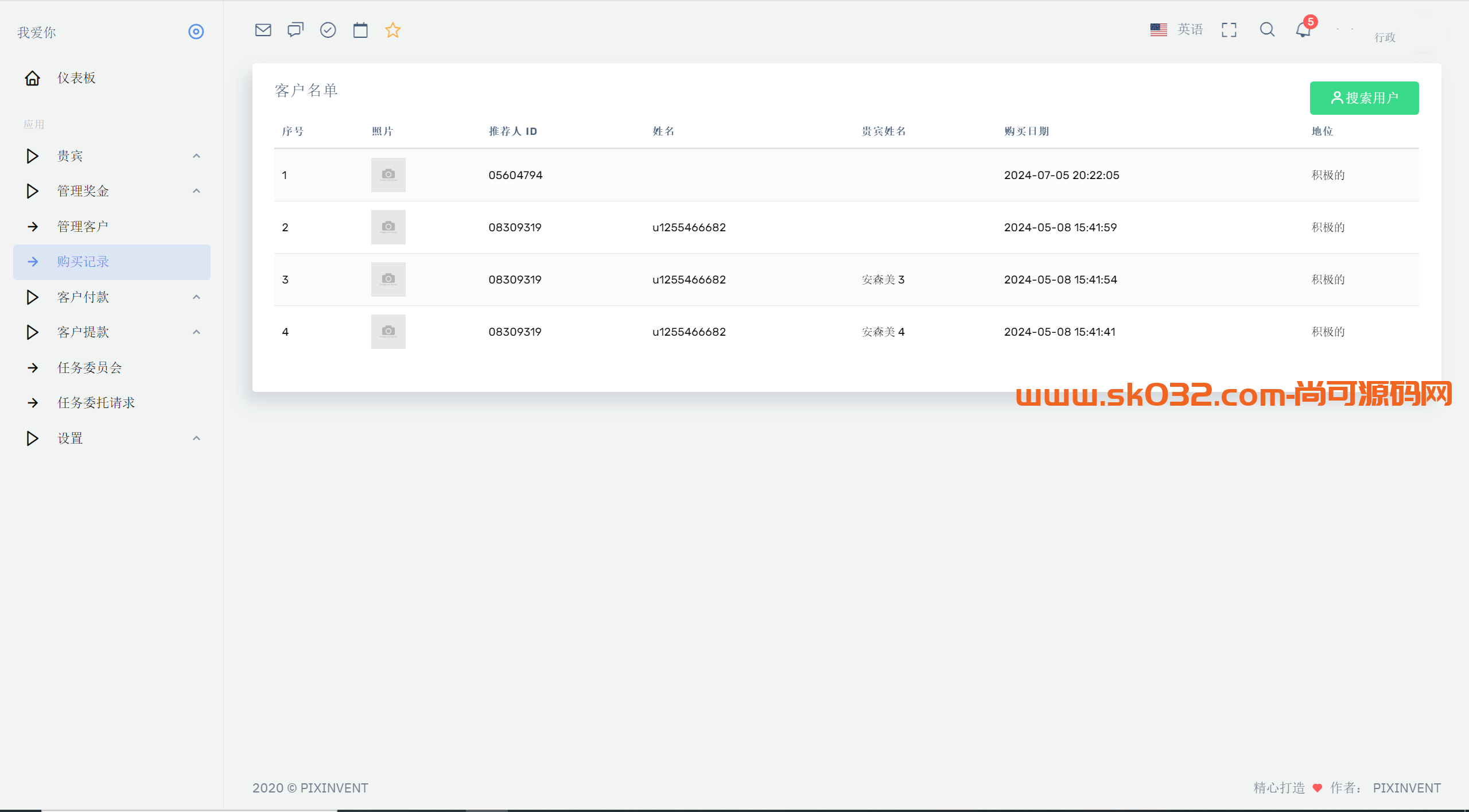This screenshot has width=1469, height=812.
Task: Click VIP name 安森美 4
Action: (883, 332)
